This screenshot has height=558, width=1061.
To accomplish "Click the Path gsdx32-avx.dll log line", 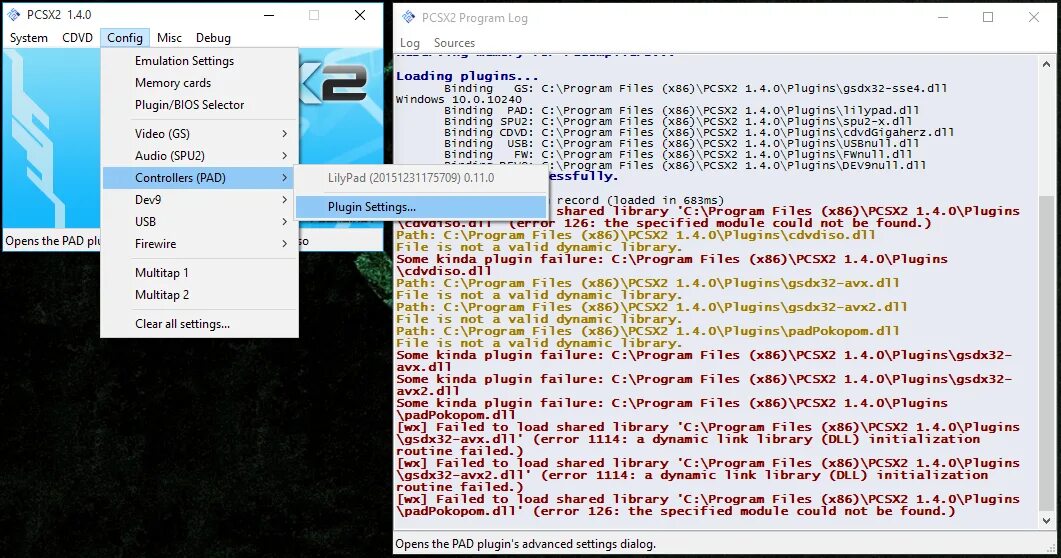I will coord(648,283).
